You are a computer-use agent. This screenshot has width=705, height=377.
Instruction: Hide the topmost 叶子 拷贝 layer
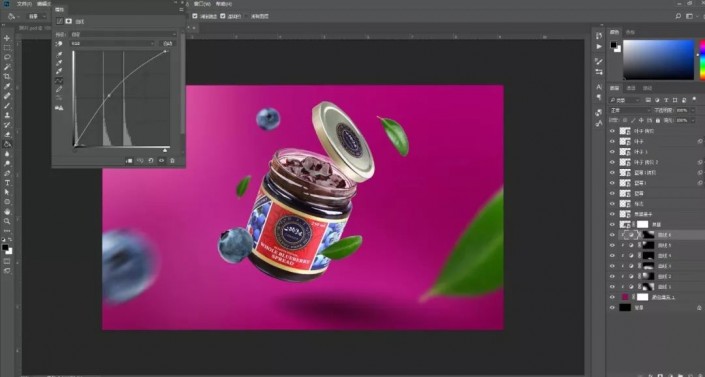612,131
